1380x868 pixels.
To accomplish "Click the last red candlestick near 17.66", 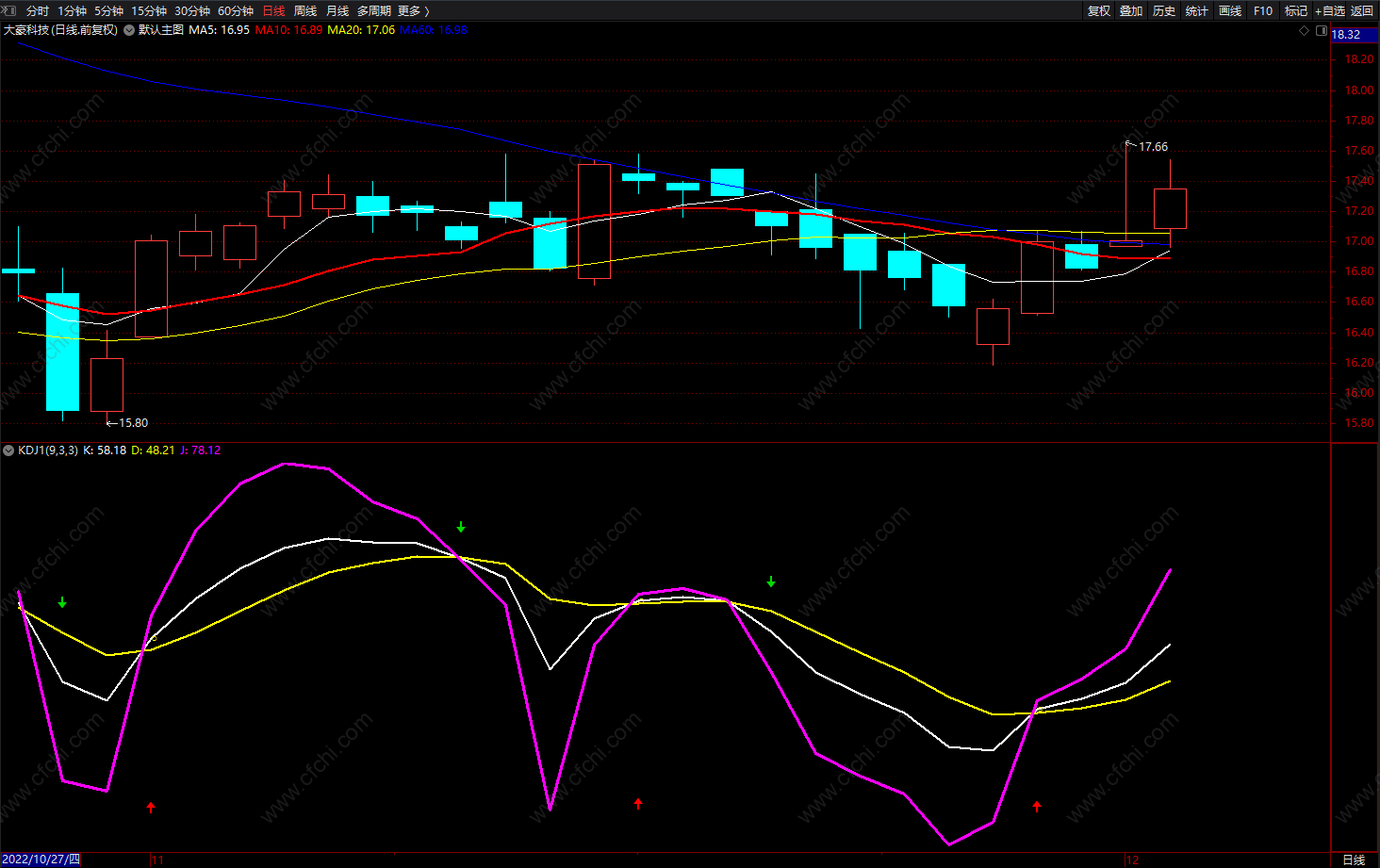I will coord(1170,208).
